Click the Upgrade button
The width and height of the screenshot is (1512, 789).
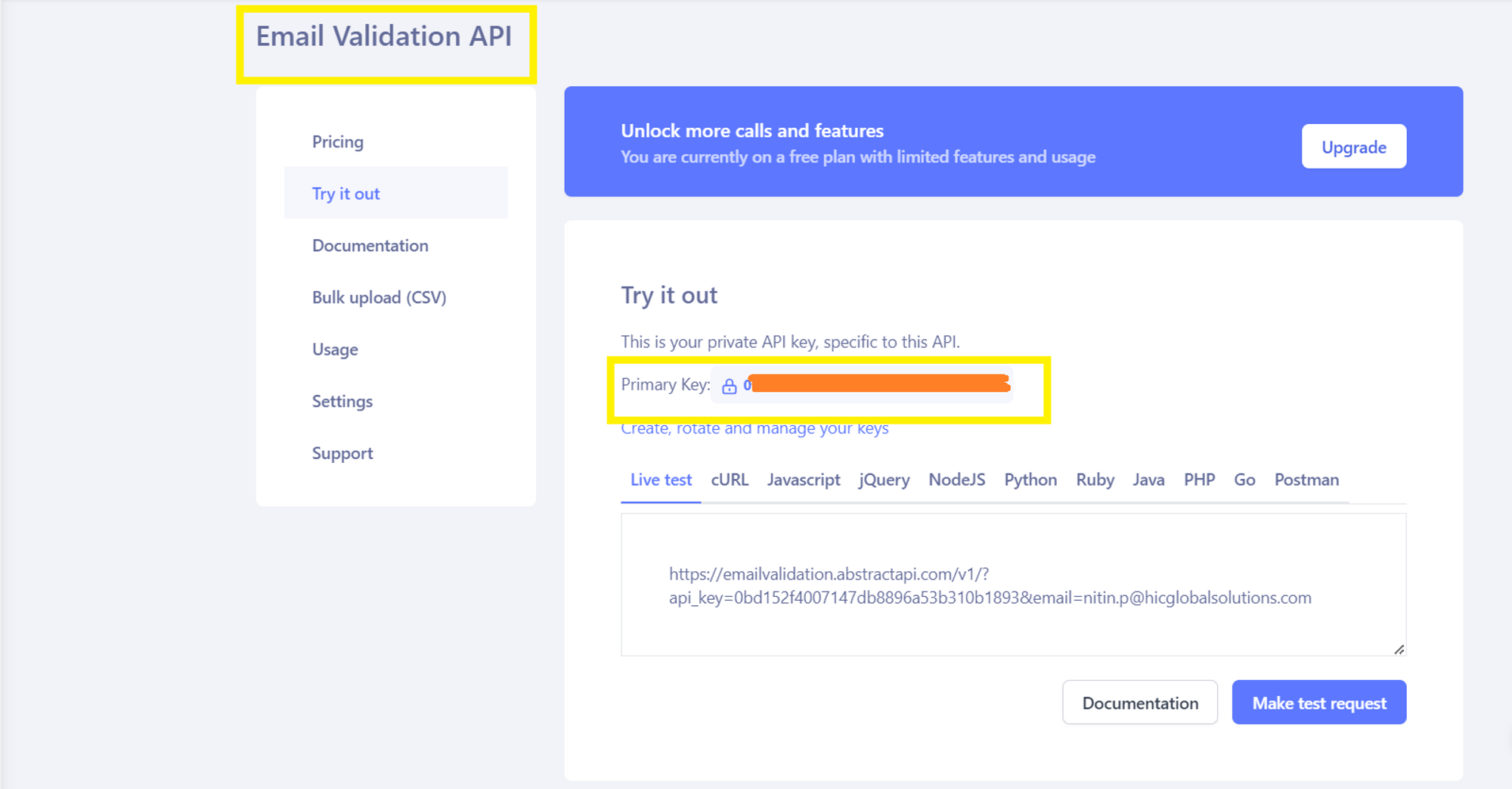(1353, 147)
